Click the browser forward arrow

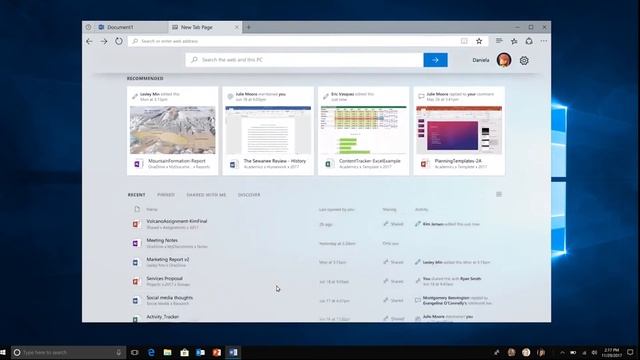click(x=104, y=41)
